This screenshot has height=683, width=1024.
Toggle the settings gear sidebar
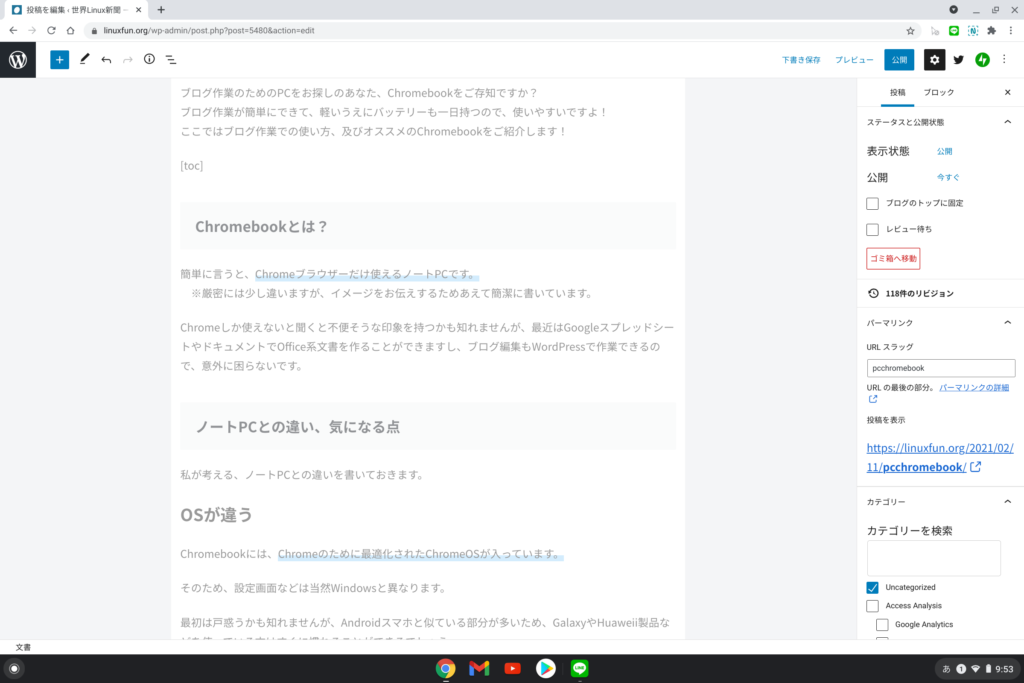935,59
